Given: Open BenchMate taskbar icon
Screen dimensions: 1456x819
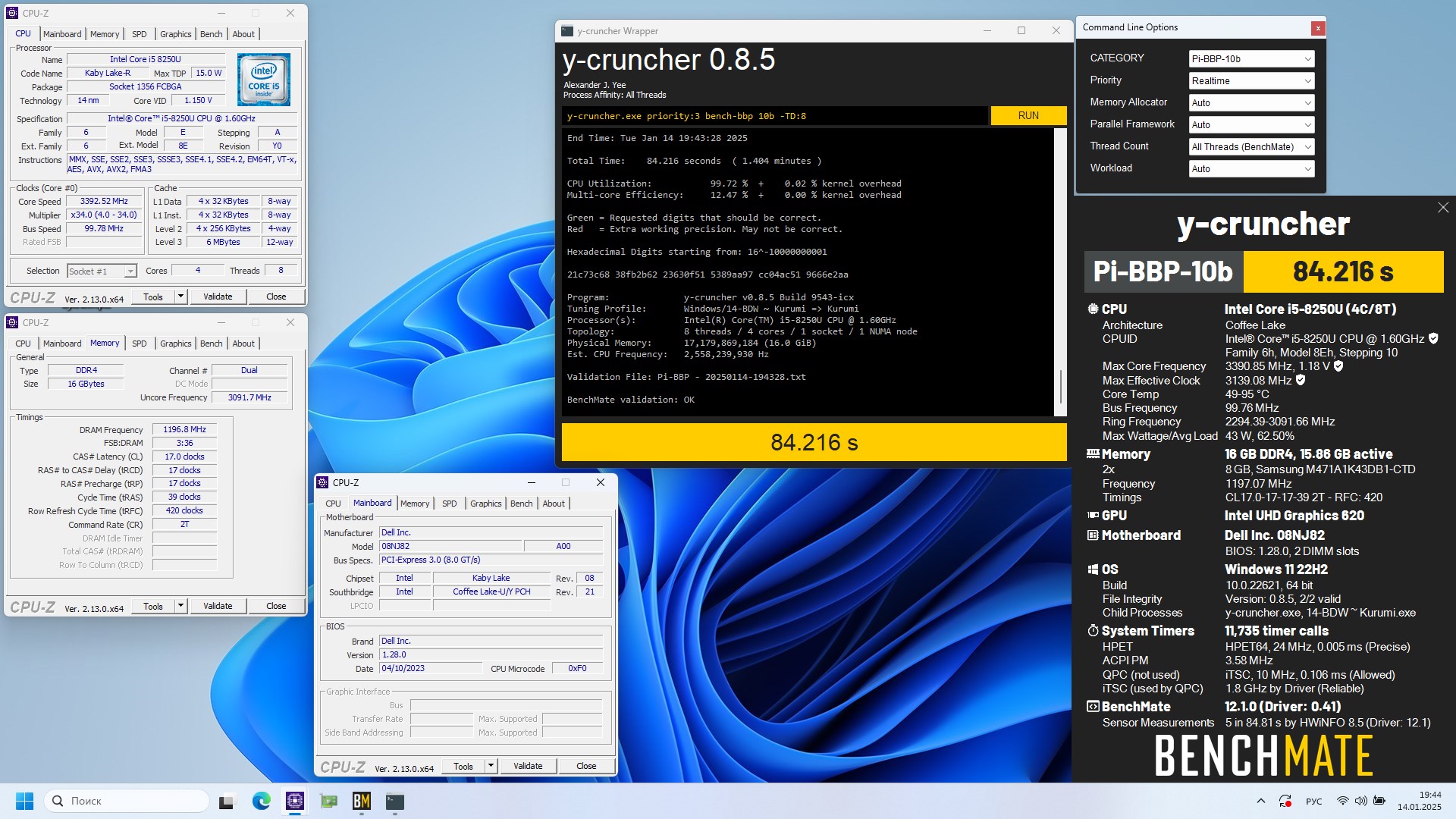Looking at the screenshot, I should pos(362,801).
